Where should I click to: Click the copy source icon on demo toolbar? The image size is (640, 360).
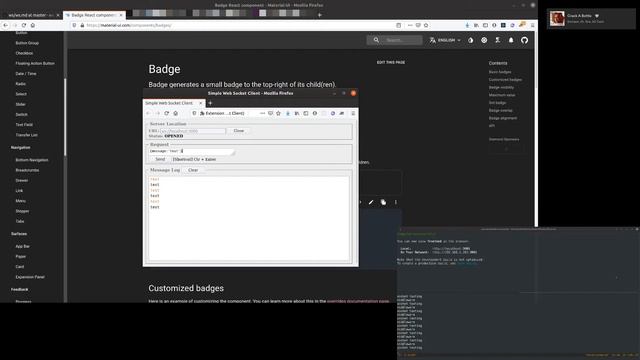pyautogui.click(x=383, y=202)
